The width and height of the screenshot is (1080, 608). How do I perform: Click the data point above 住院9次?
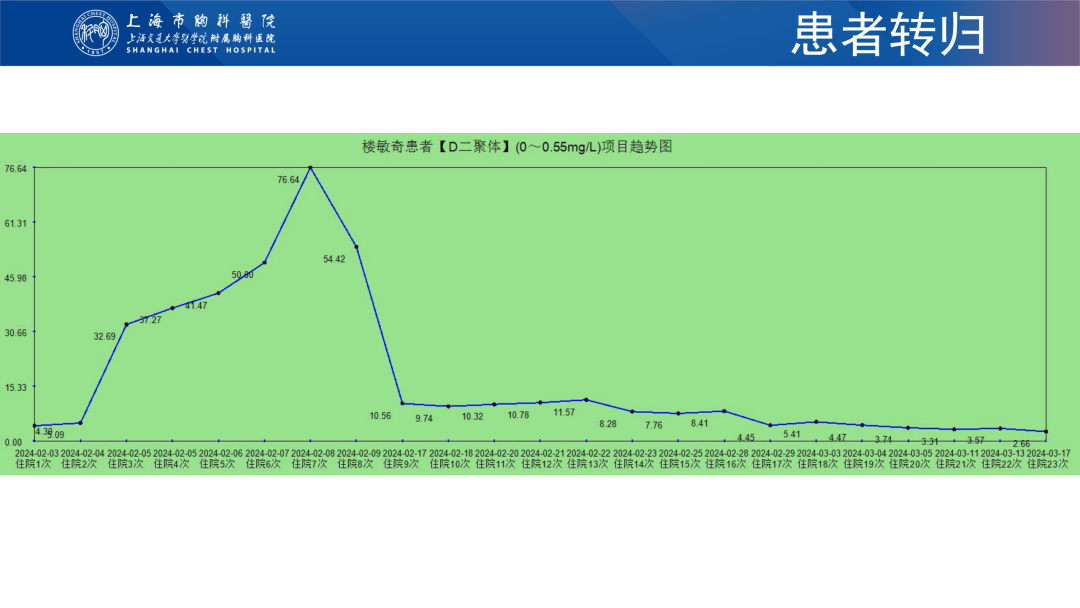click(402, 403)
